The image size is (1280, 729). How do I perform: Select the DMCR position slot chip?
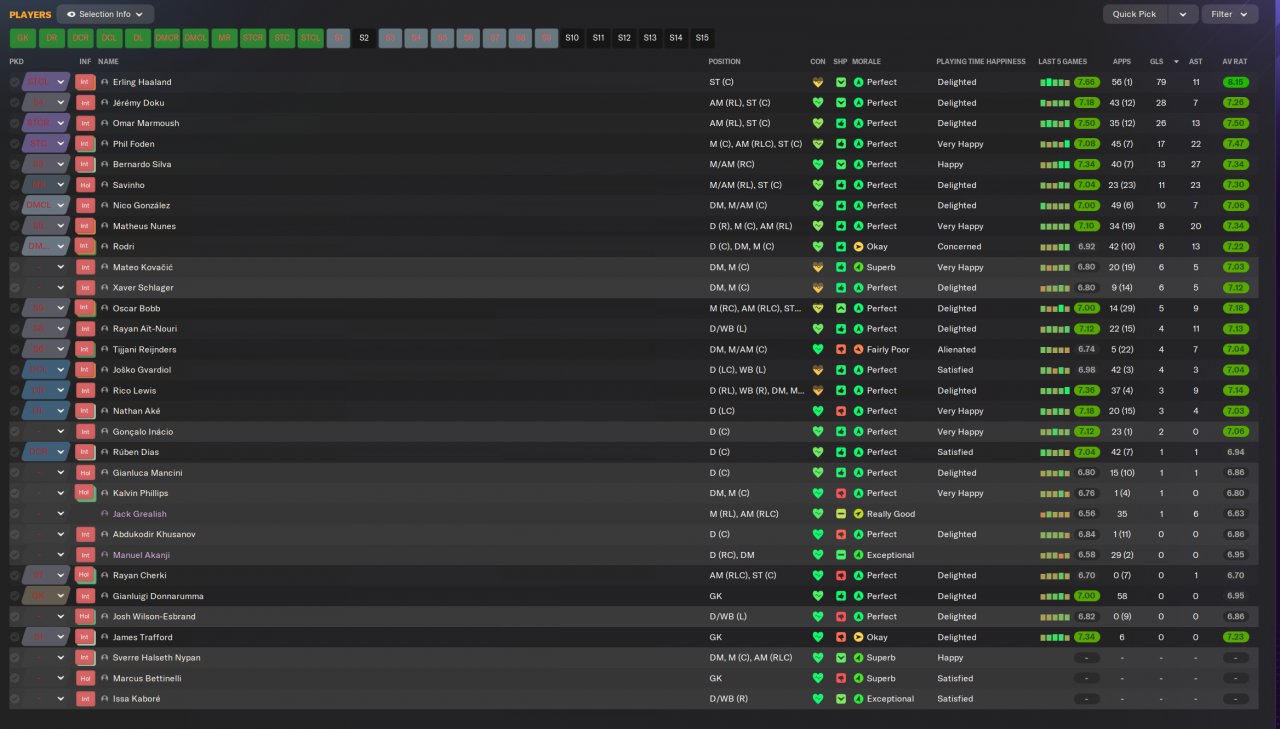point(167,38)
